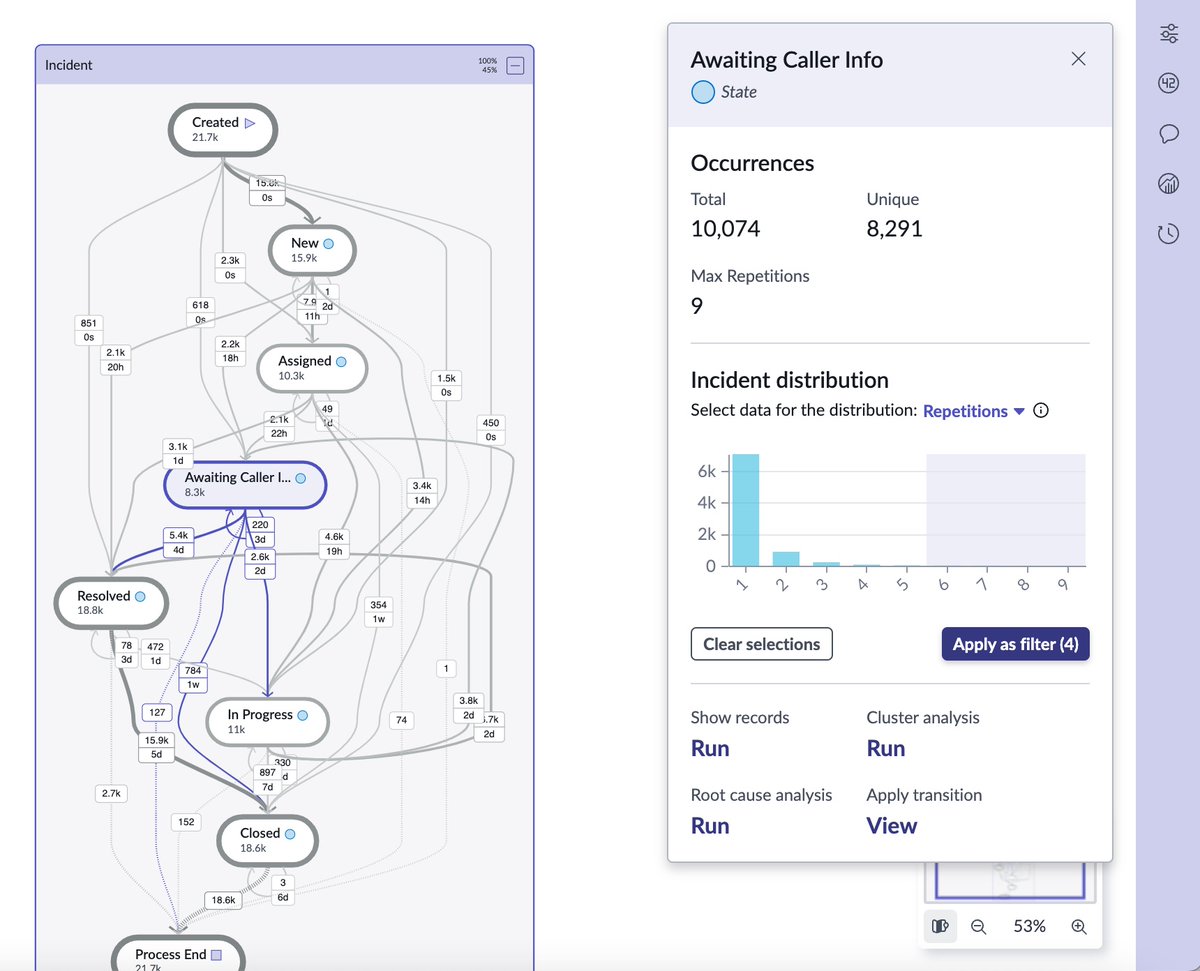Run Show records
The height and width of the screenshot is (971, 1200).
pos(710,748)
